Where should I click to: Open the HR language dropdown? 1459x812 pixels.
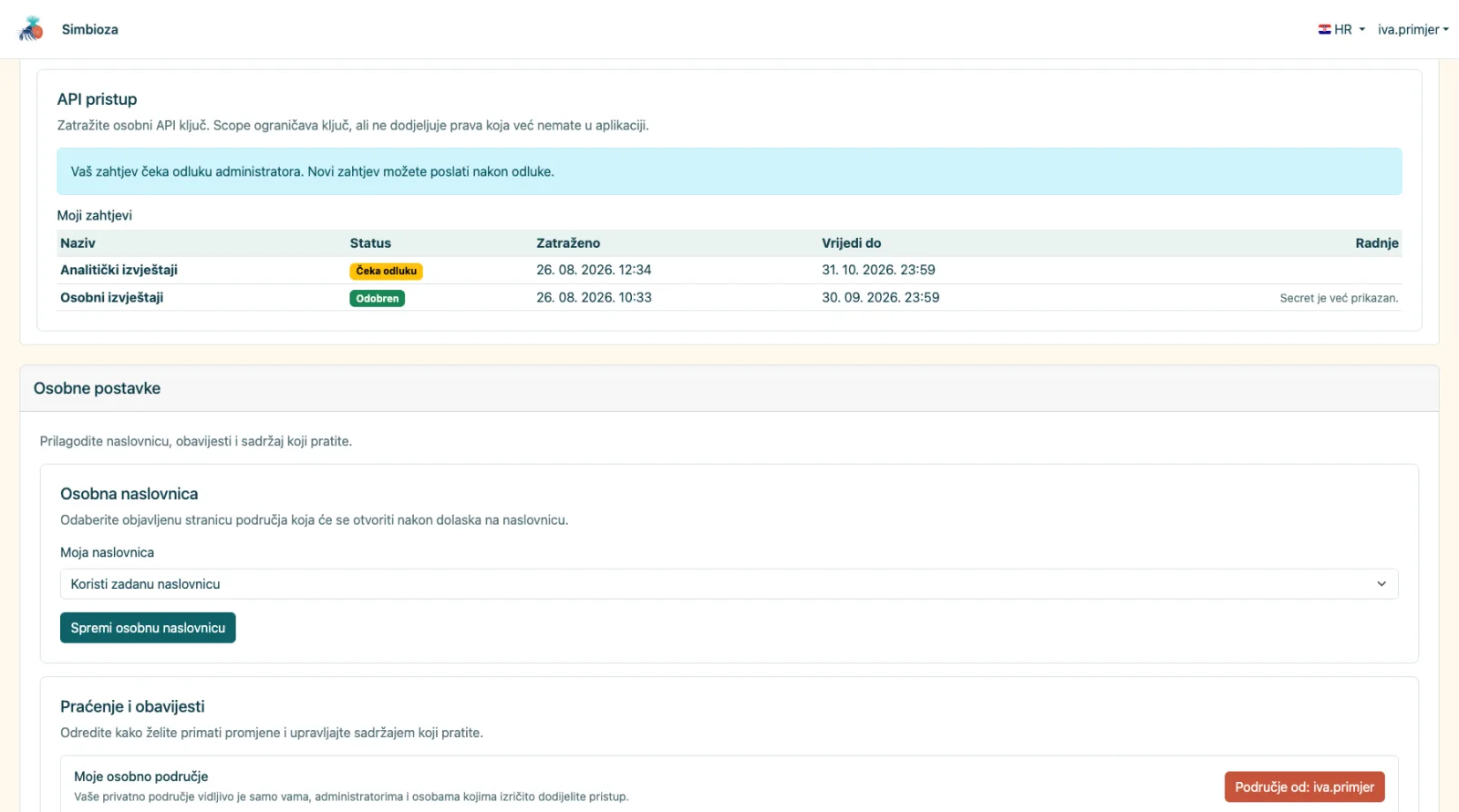1341,29
